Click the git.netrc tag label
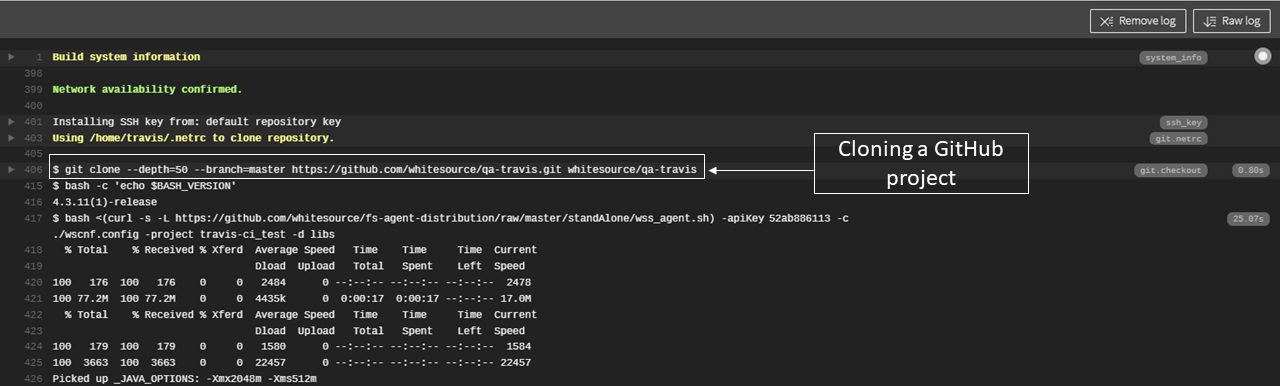 click(1179, 139)
